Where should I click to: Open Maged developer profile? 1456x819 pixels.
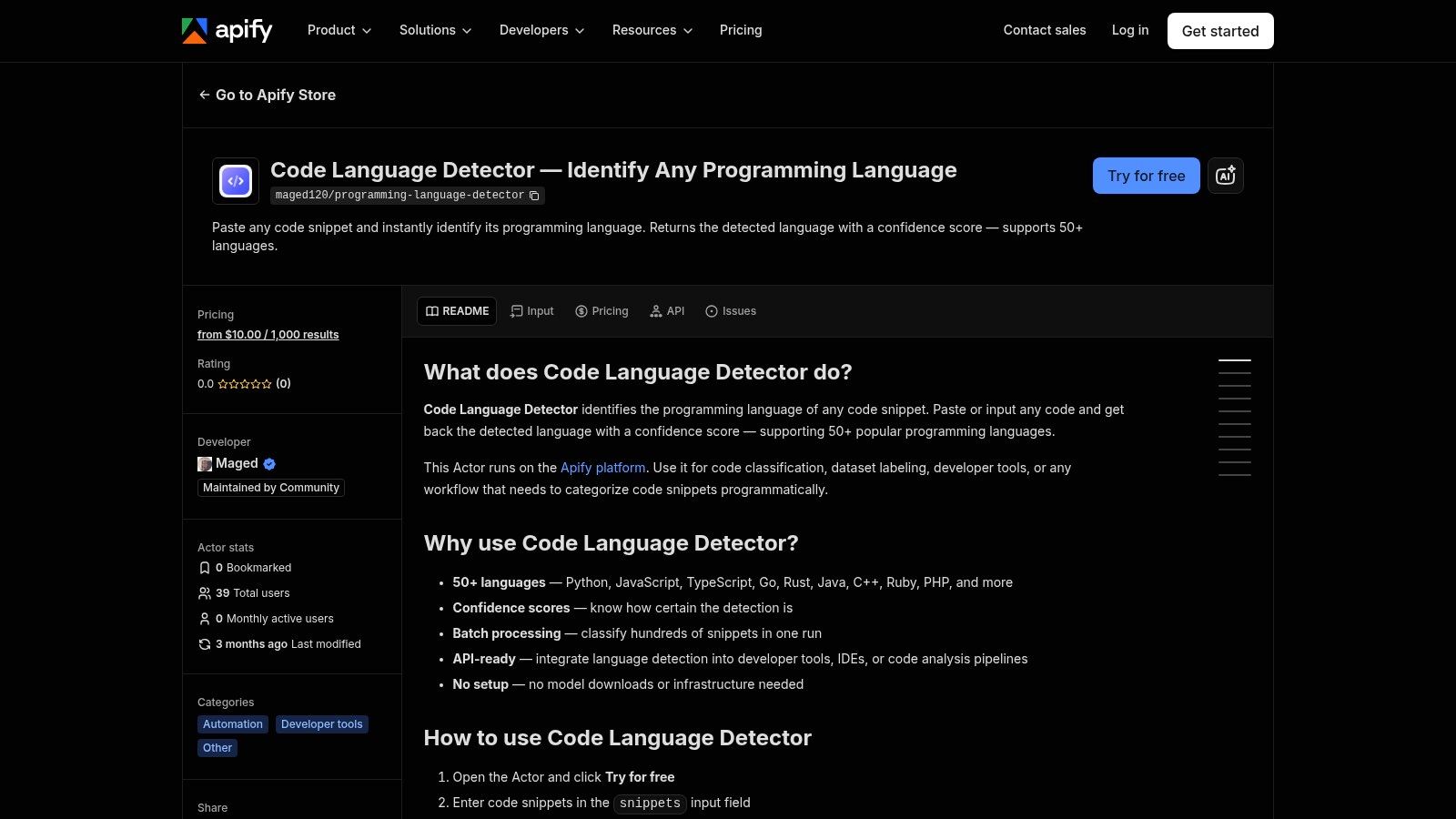coord(237,463)
